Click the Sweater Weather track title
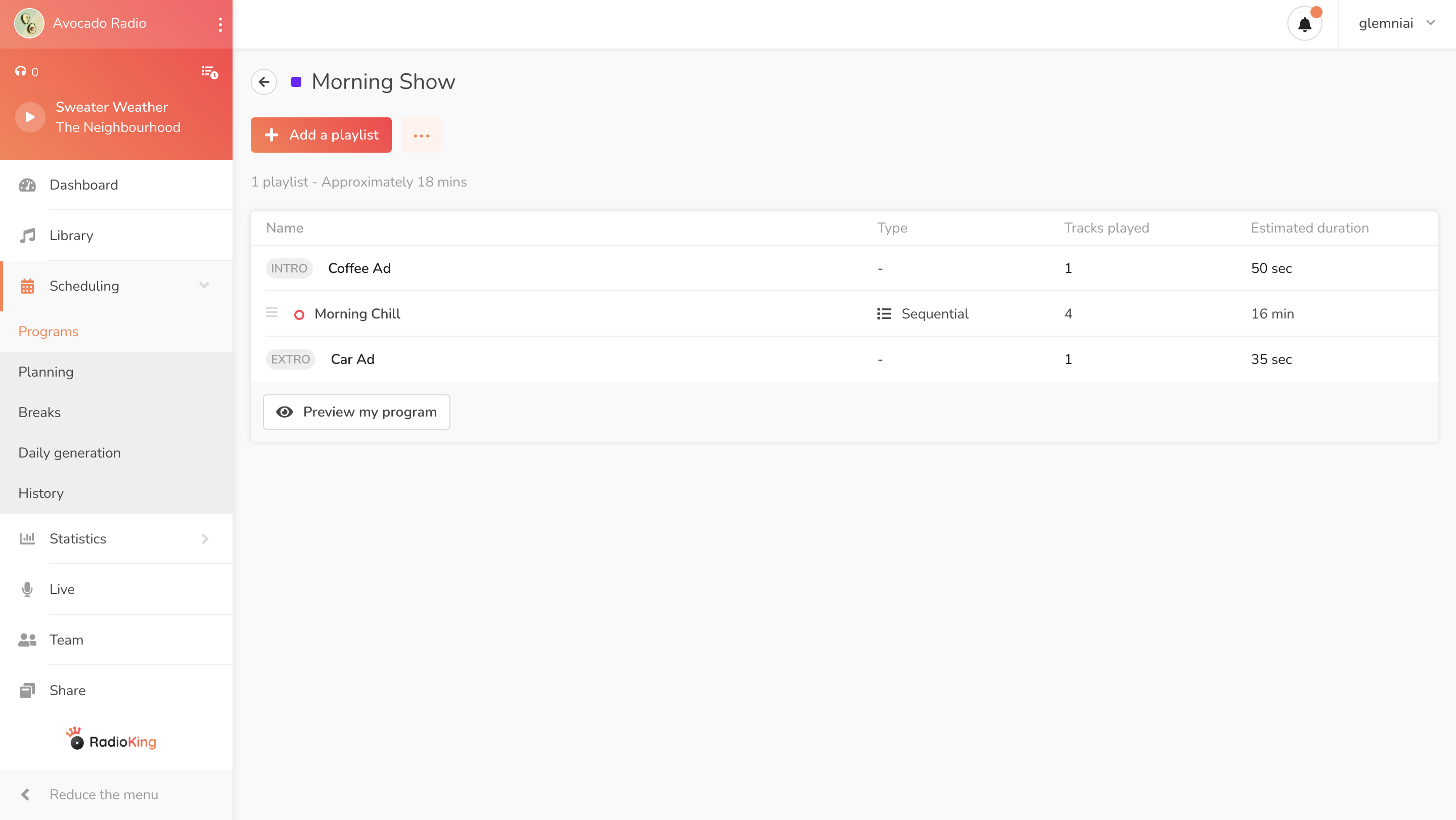The width and height of the screenshot is (1456, 820). (x=111, y=107)
